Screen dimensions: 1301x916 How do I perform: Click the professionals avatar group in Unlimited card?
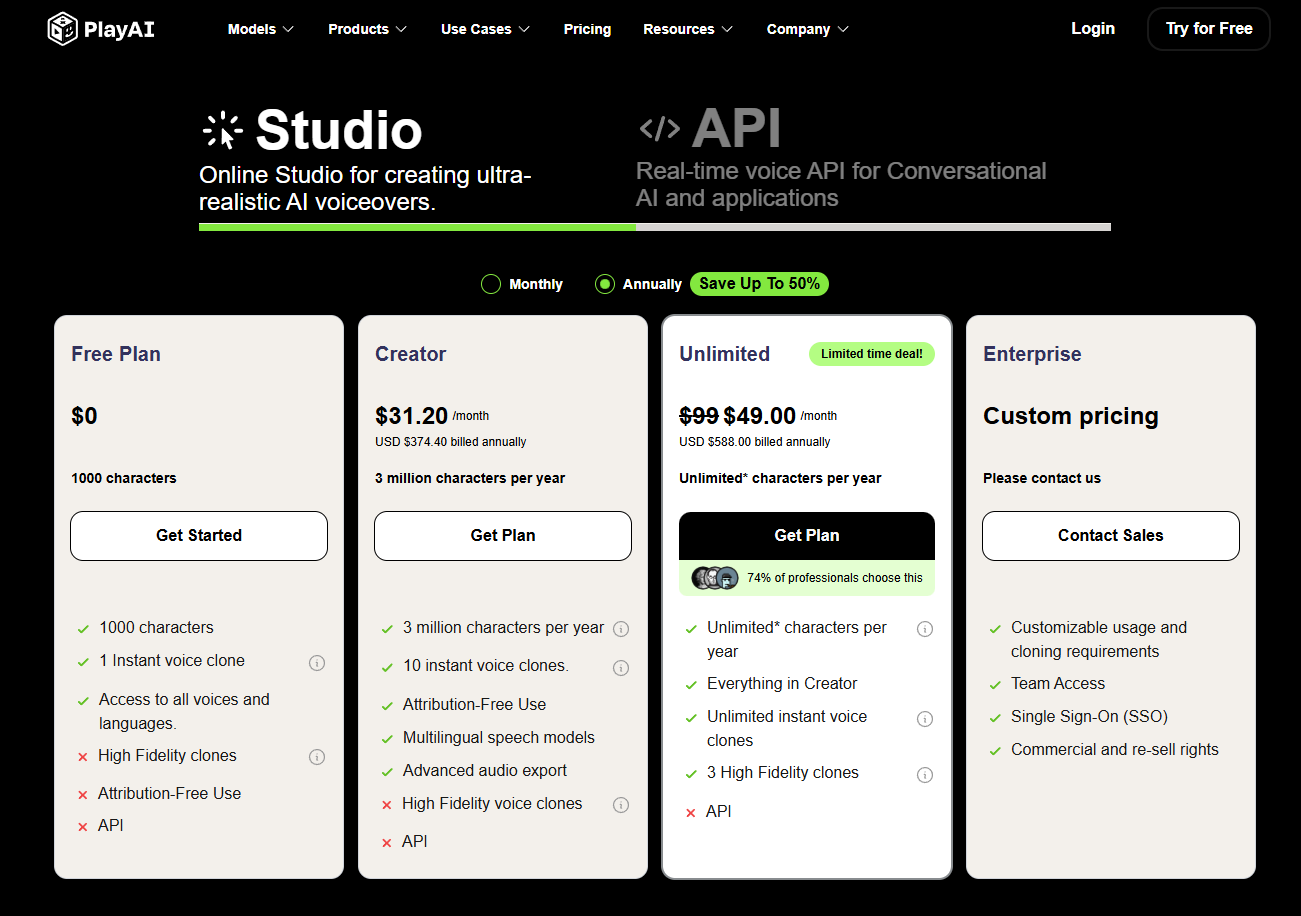(715, 577)
